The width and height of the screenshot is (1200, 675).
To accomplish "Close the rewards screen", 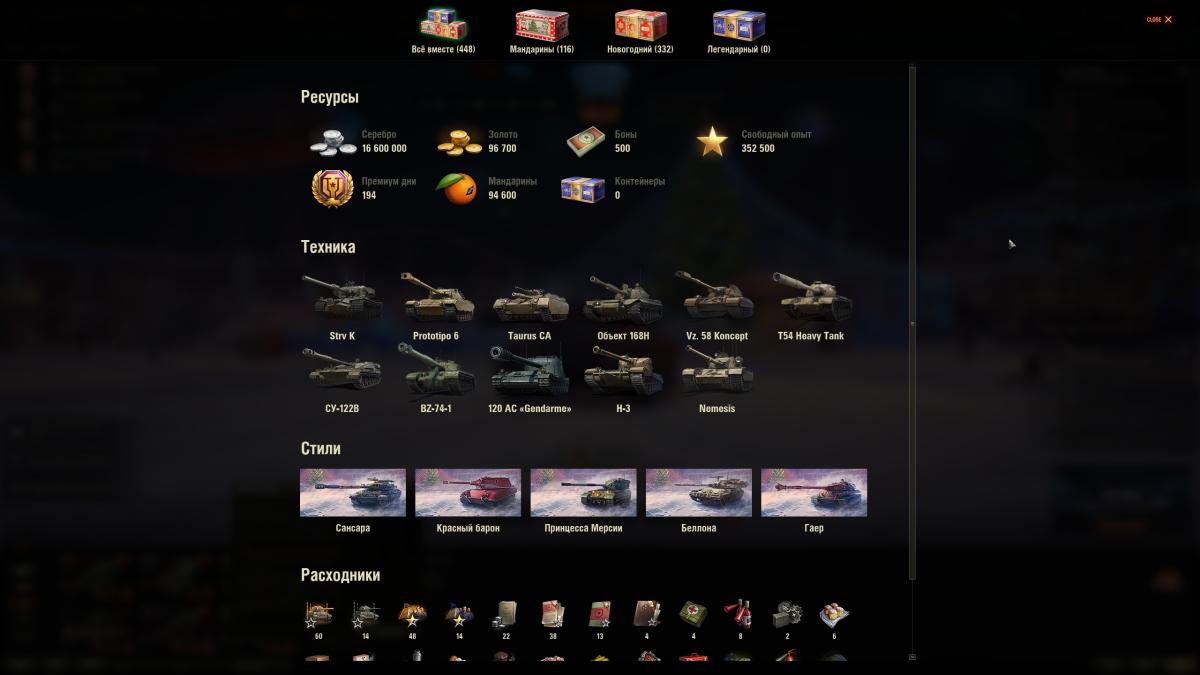I will (1159, 19).
